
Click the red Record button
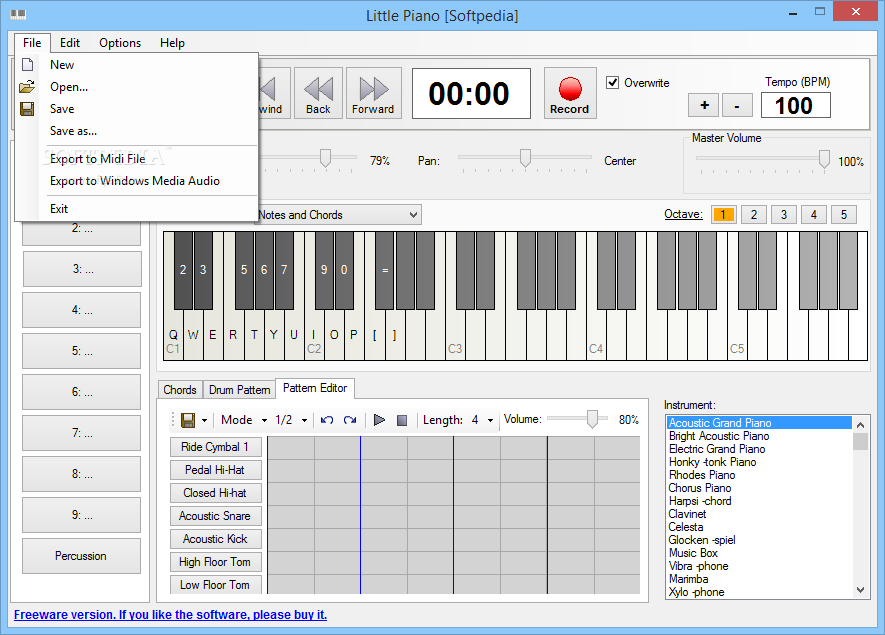tap(569, 93)
